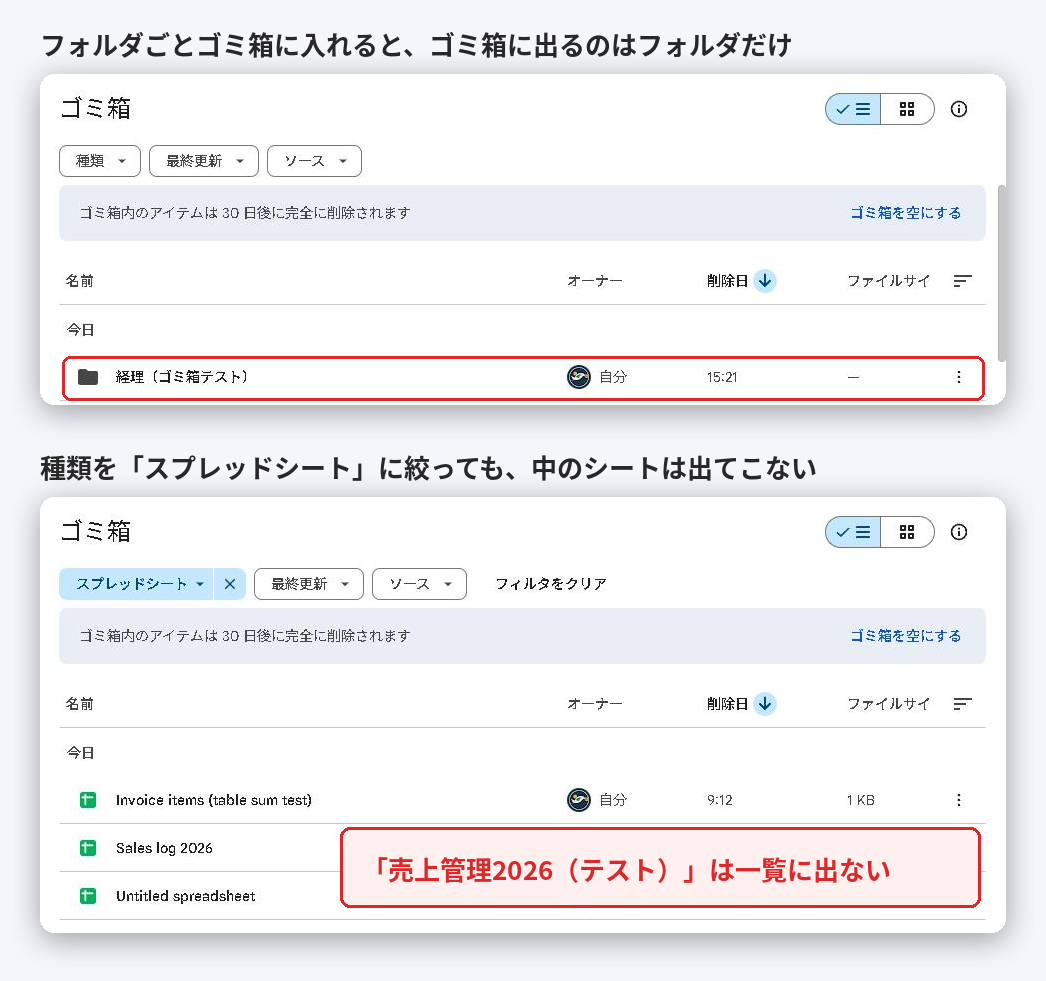1046x981 pixels.
Task: Open ソース filter dropdown in lower panel
Action: pos(419,584)
